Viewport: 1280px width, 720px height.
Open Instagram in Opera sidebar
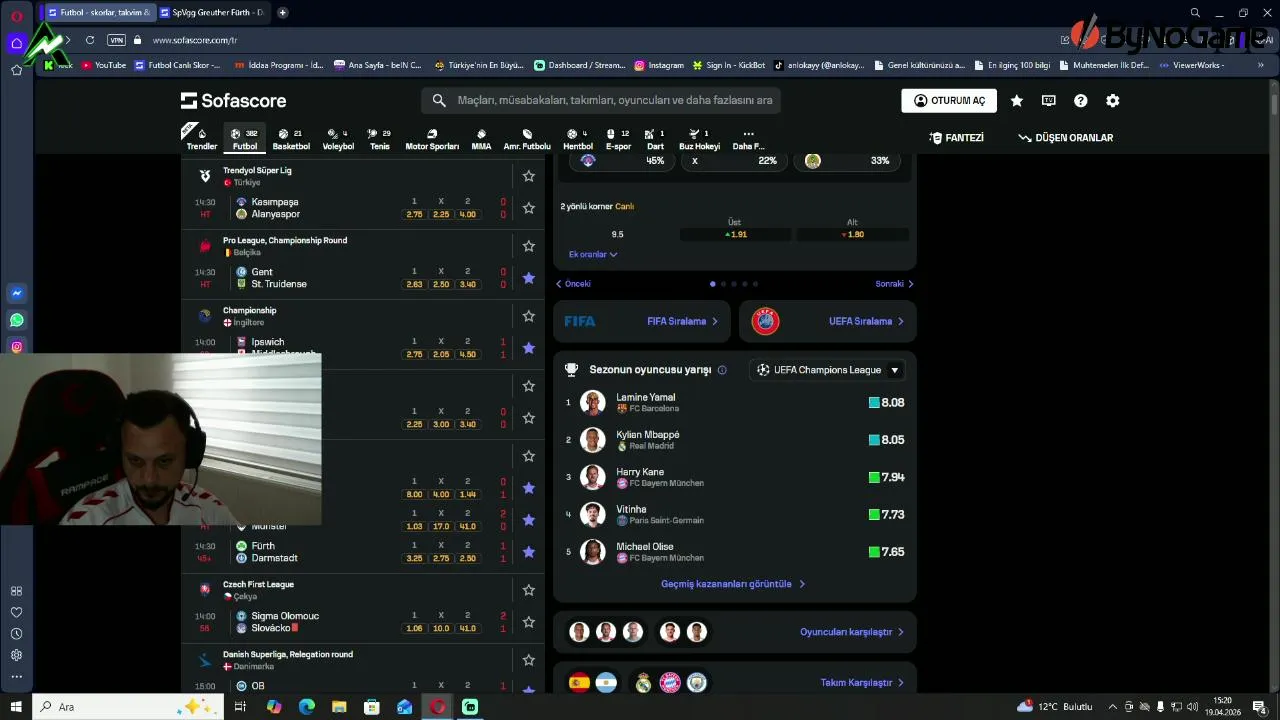pyautogui.click(x=17, y=347)
